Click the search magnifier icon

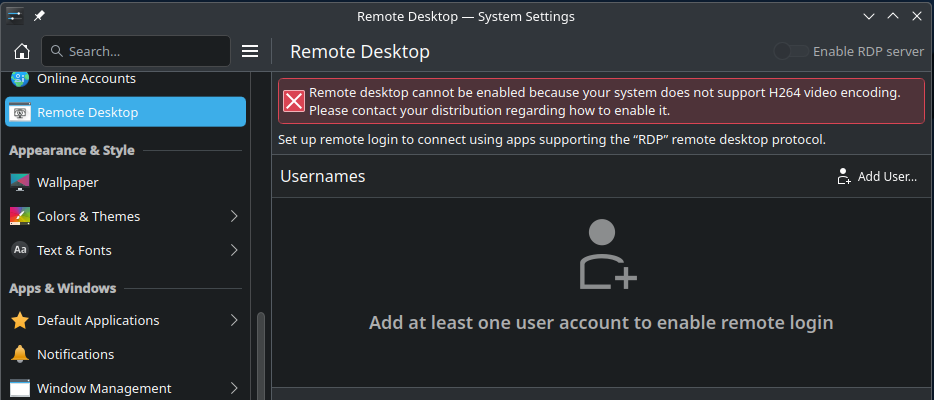(57, 51)
